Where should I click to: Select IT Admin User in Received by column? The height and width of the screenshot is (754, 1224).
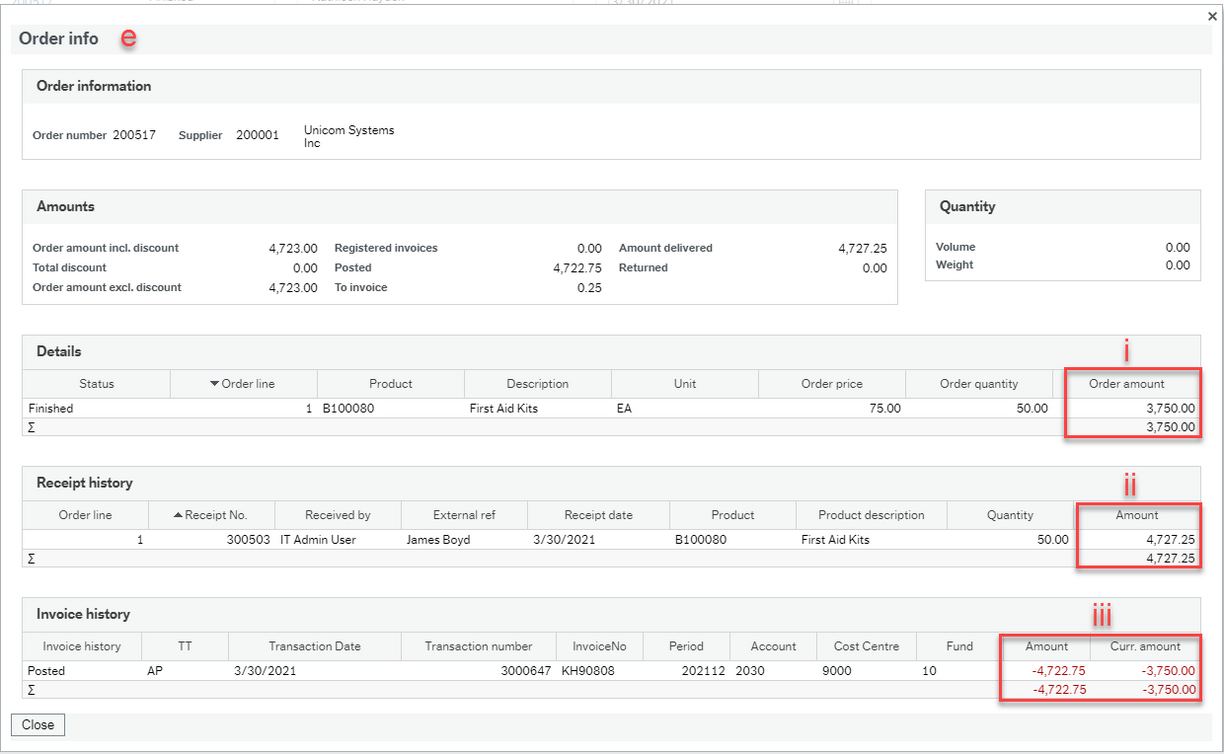pos(320,539)
